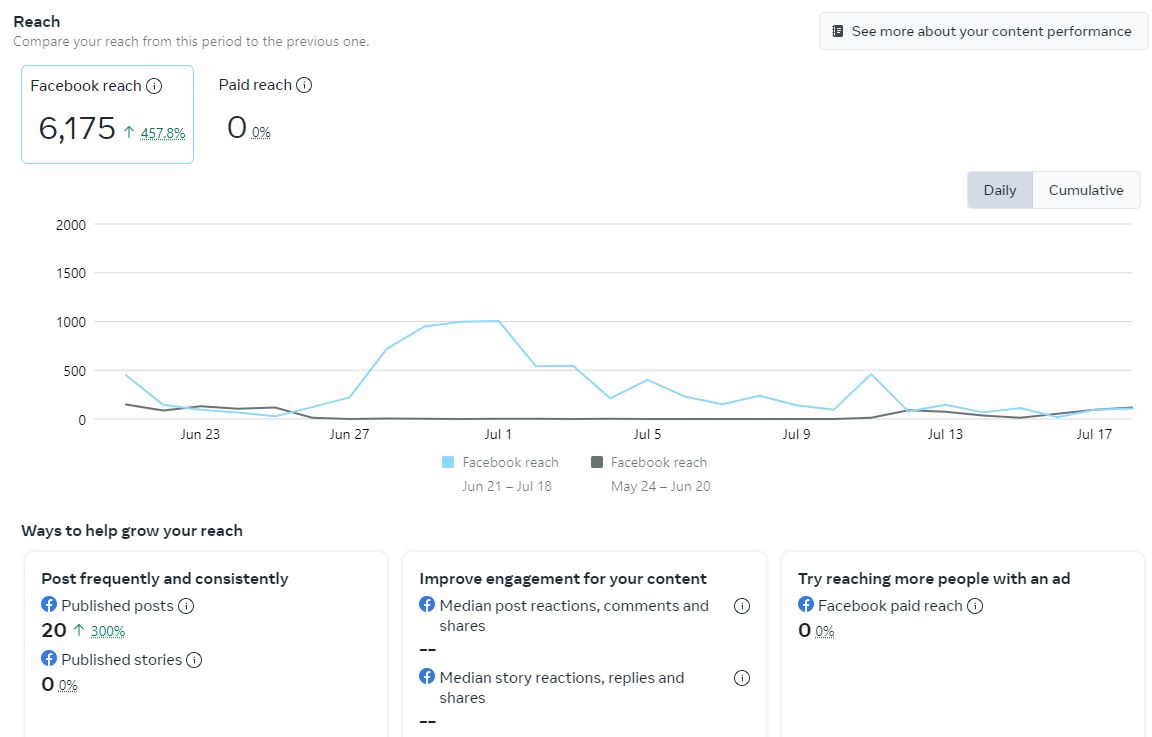Click info icon beside Published stories

(x=194, y=659)
